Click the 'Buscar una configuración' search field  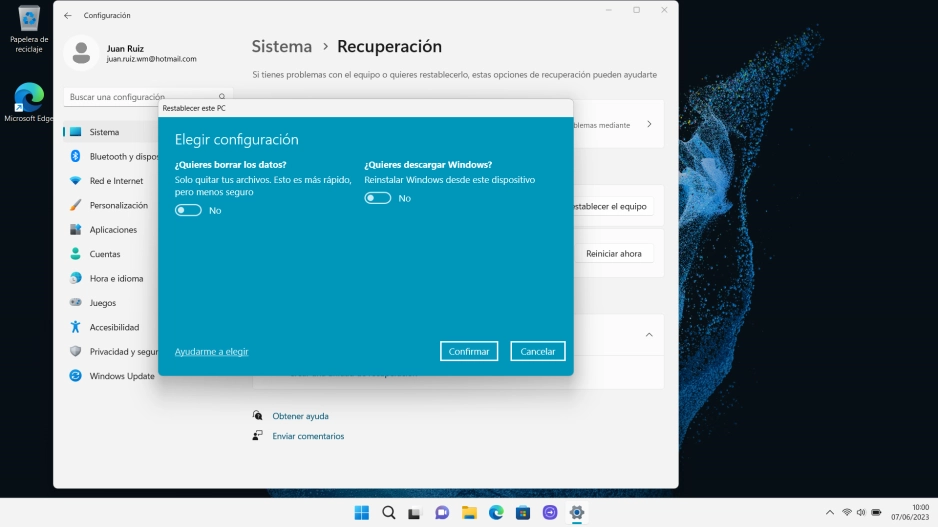click(x=147, y=96)
